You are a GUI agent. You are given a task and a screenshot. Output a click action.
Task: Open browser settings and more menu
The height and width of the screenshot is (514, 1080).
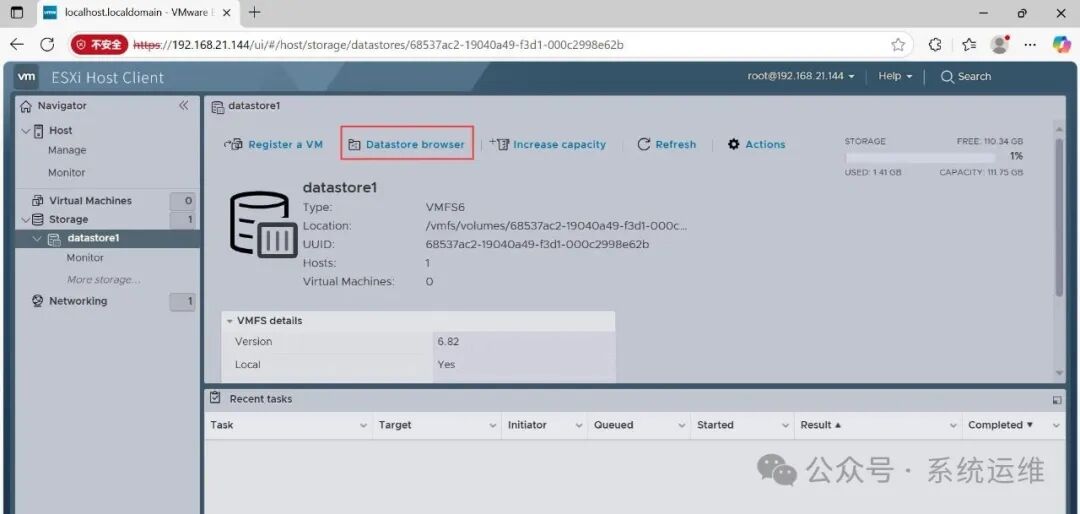coord(1030,45)
